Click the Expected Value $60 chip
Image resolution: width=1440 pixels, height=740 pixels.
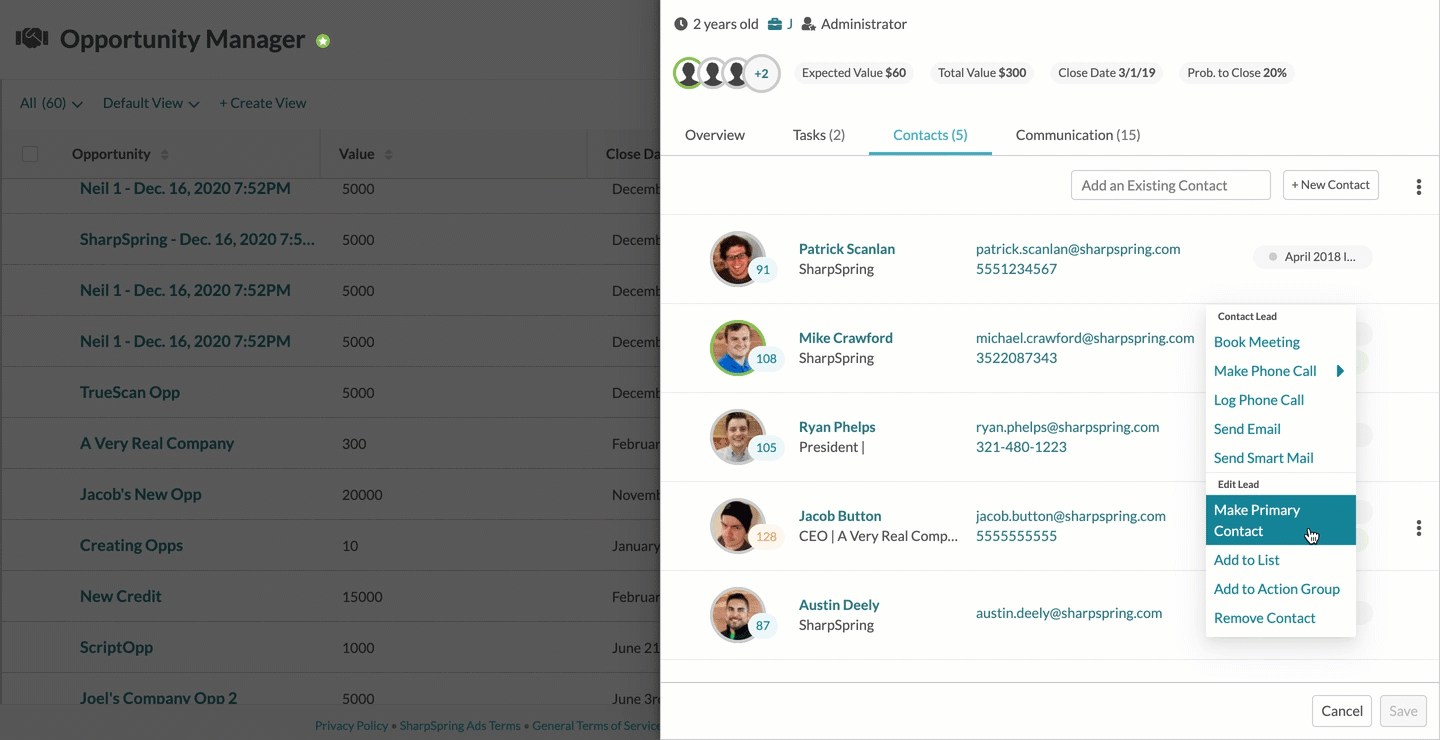[x=854, y=73]
